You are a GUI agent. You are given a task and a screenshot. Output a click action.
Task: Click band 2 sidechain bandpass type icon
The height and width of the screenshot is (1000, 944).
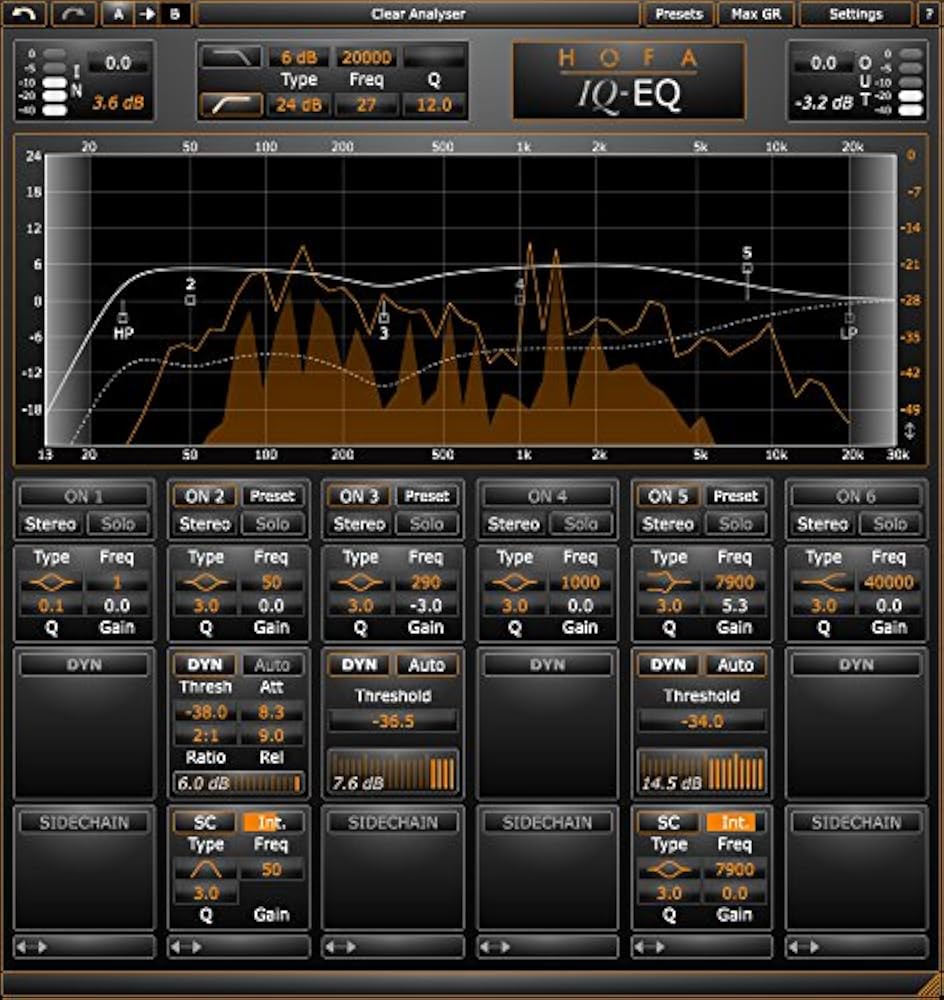tap(205, 869)
